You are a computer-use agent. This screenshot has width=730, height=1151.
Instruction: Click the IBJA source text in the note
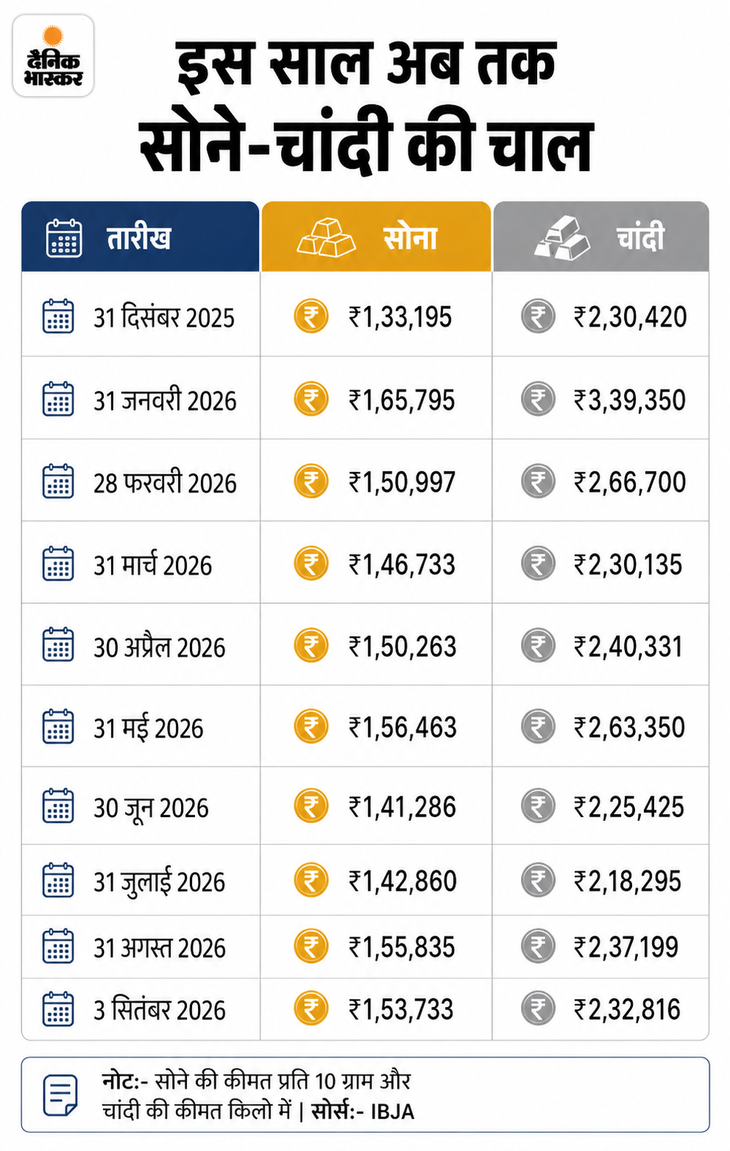pos(392,1111)
